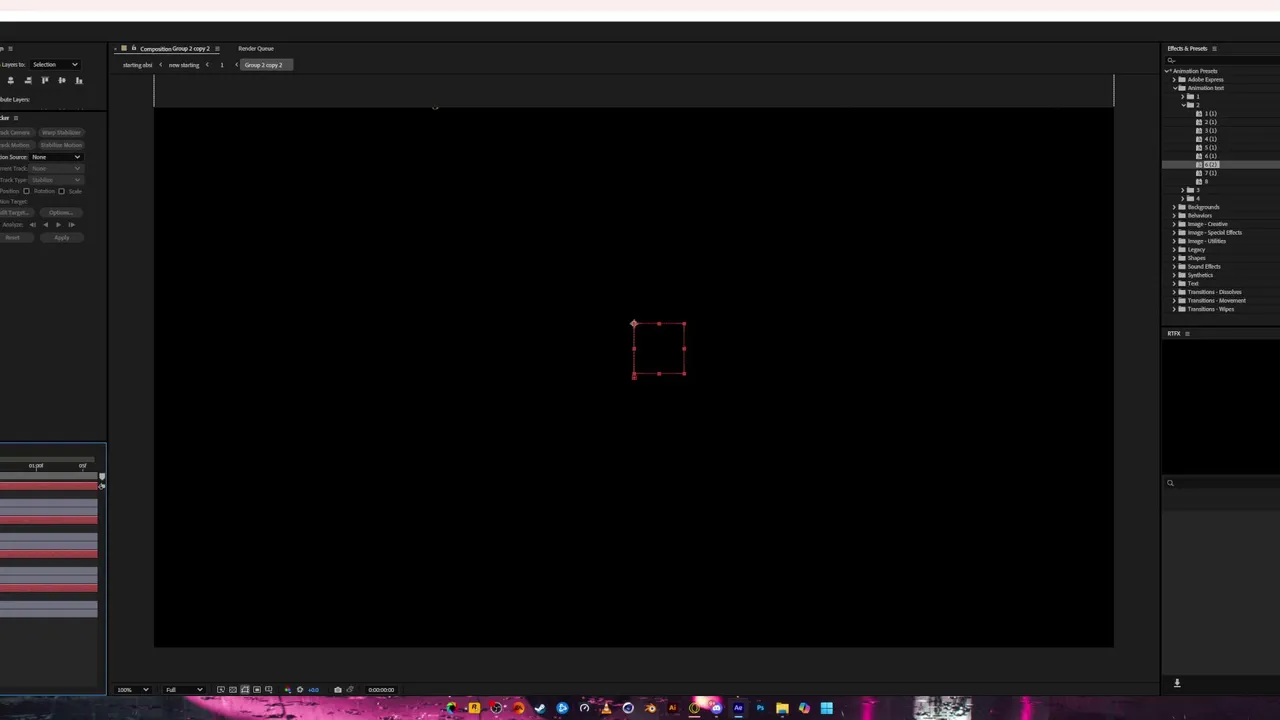Toggle the composition viewer lock icon
Viewport: 1280px width, 720px height.
pyautogui.click(x=134, y=48)
